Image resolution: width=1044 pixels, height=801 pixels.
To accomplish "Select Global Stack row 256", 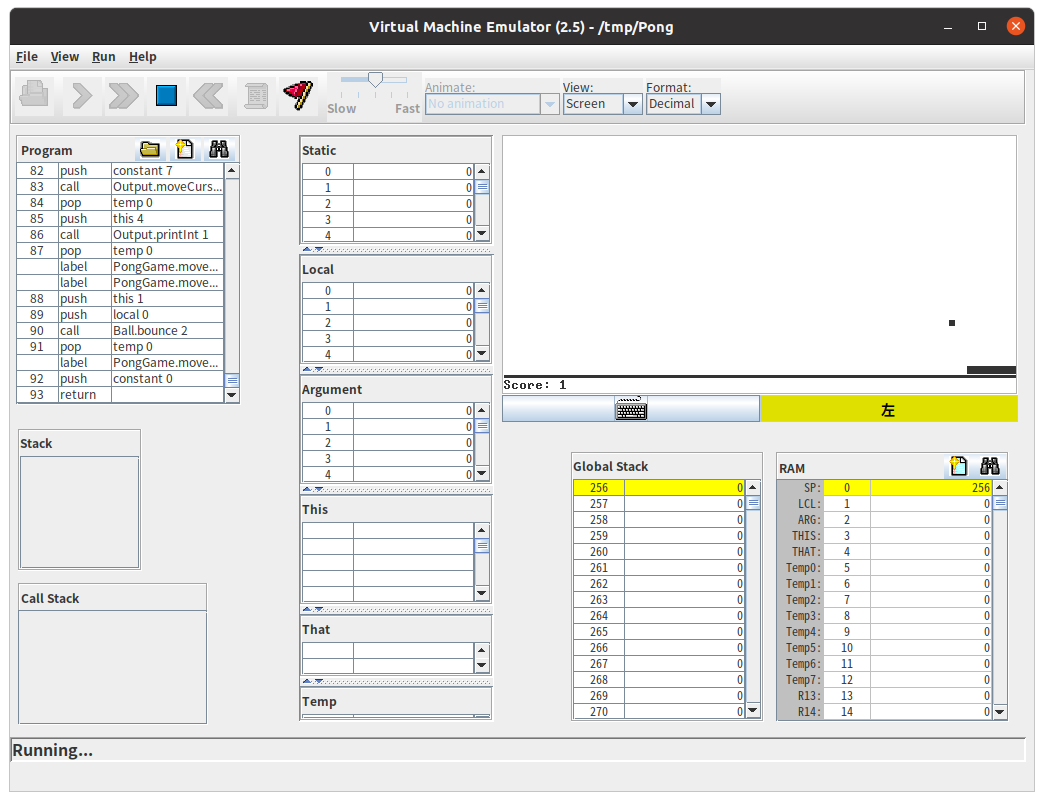I will click(658, 488).
